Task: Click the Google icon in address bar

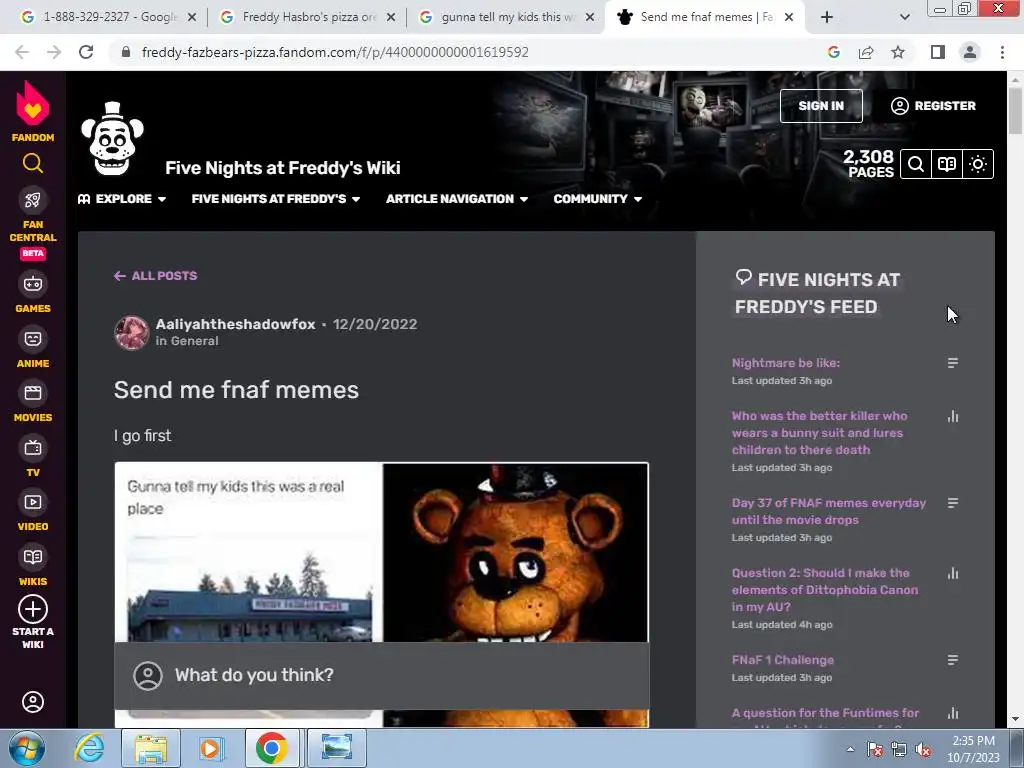Action: click(834, 52)
